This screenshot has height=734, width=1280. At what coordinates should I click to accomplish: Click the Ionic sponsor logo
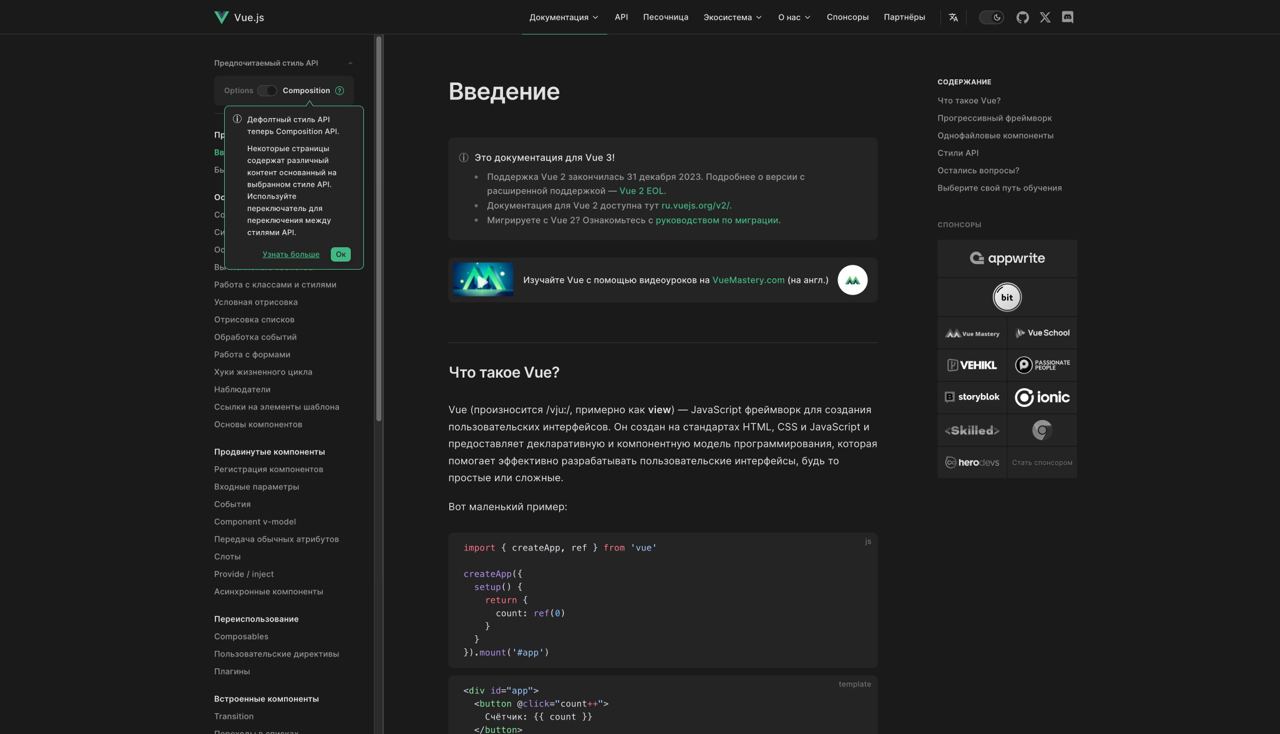[1042, 397]
